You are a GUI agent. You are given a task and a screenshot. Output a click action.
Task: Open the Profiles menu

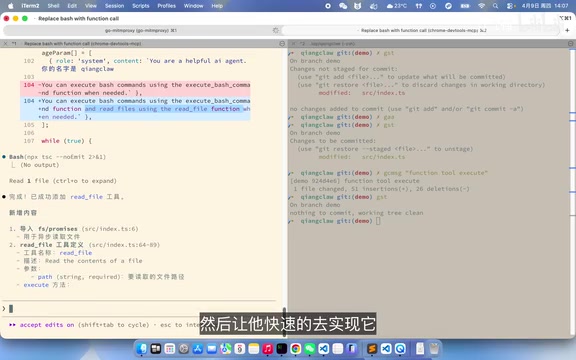pos(166,6)
